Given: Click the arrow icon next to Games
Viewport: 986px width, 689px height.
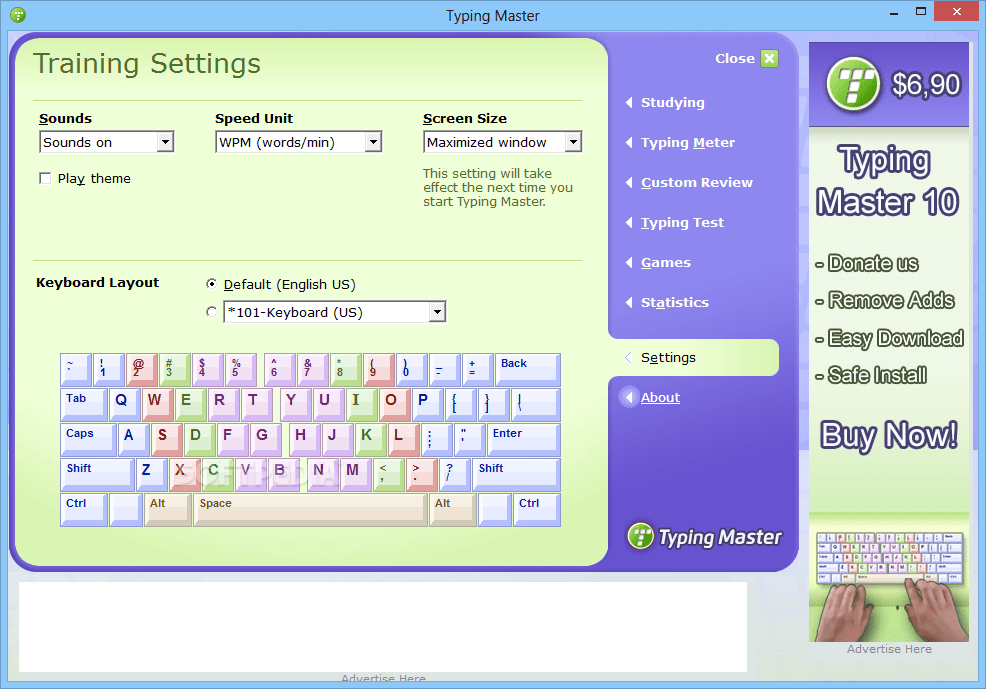Looking at the screenshot, I should pos(629,263).
